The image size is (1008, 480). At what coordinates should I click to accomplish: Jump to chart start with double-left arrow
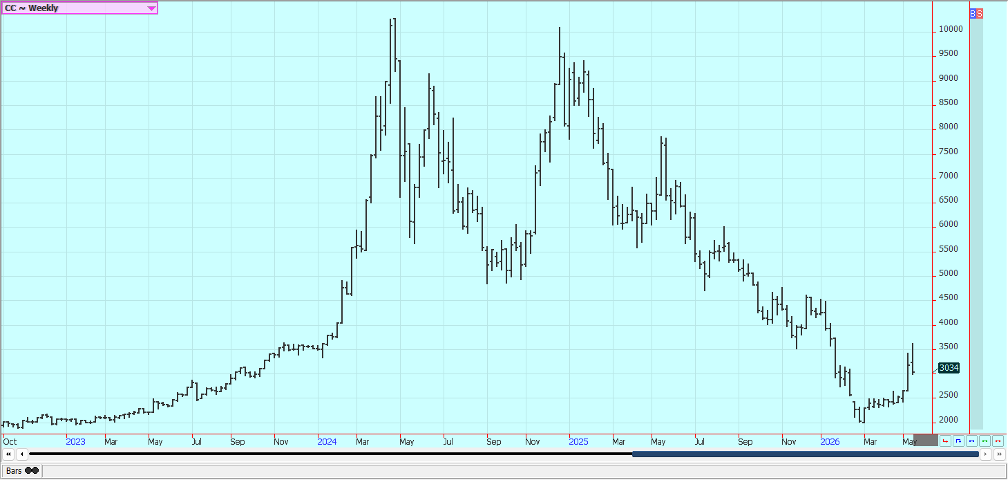(x=9, y=454)
